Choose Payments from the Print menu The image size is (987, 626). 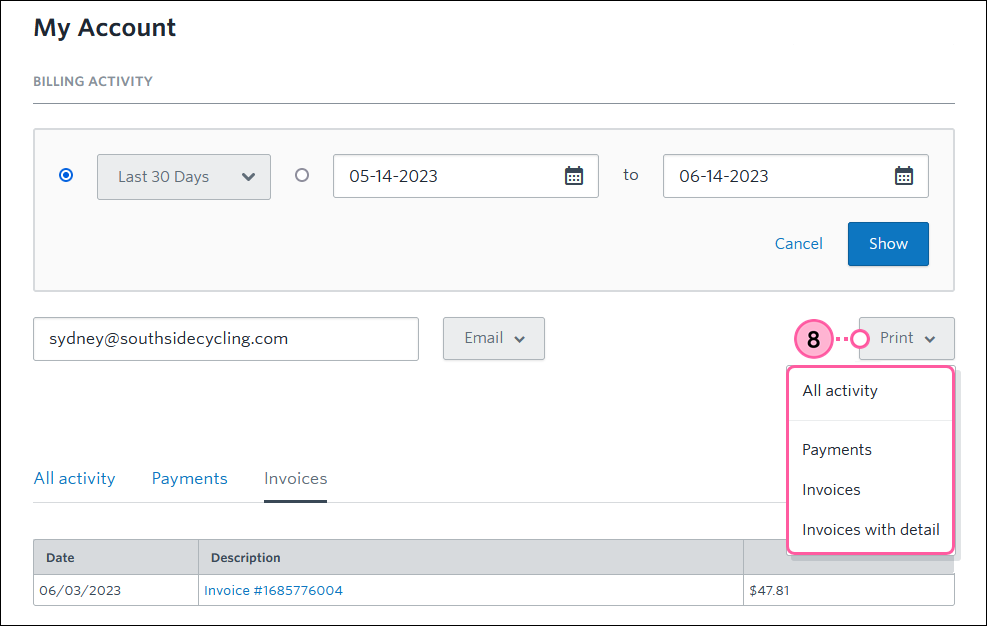click(836, 450)
